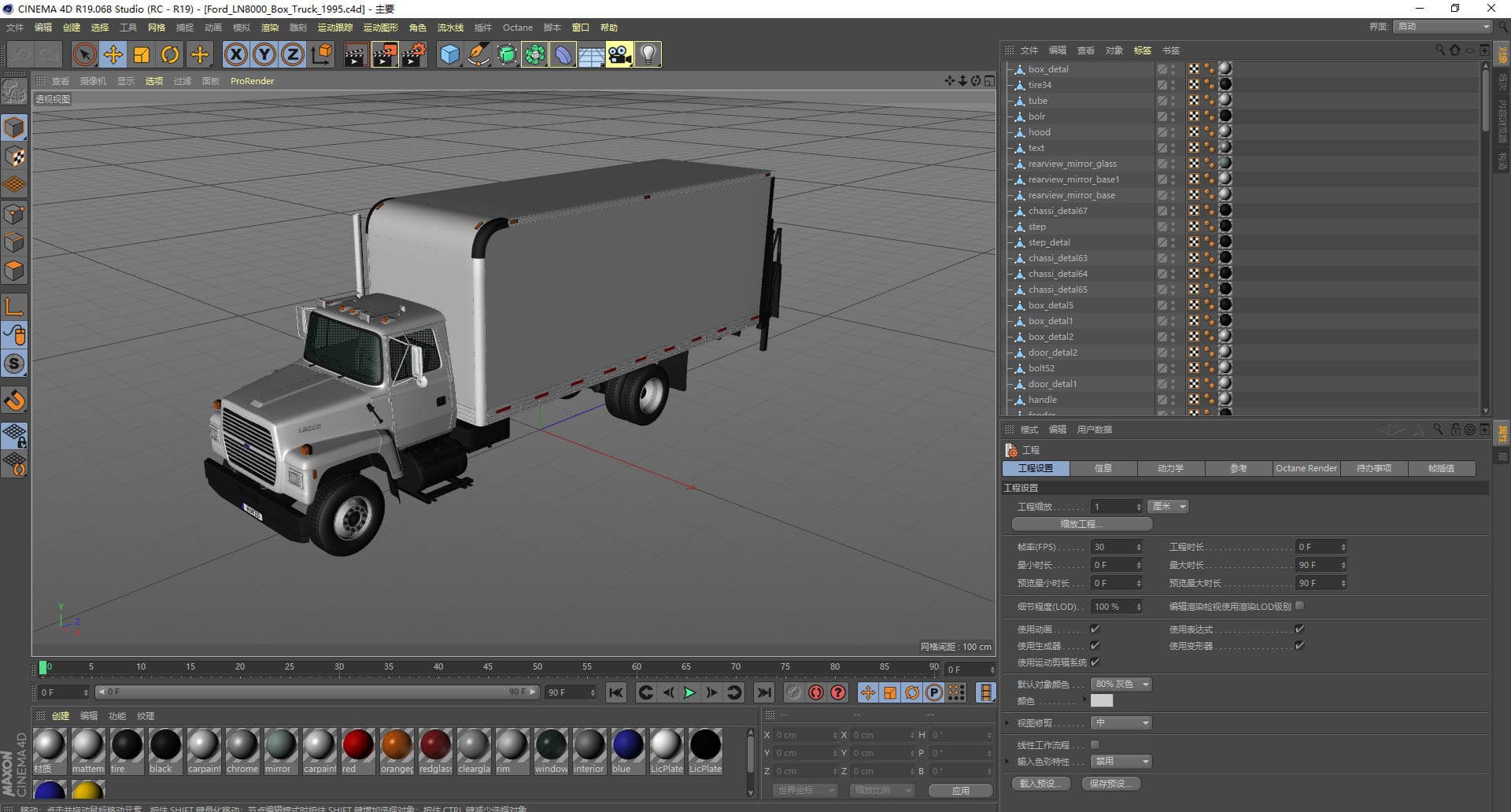Switch to Texture mode in left palette
The width and height of the screenshot is (1511, 812).
pos(14,157)
